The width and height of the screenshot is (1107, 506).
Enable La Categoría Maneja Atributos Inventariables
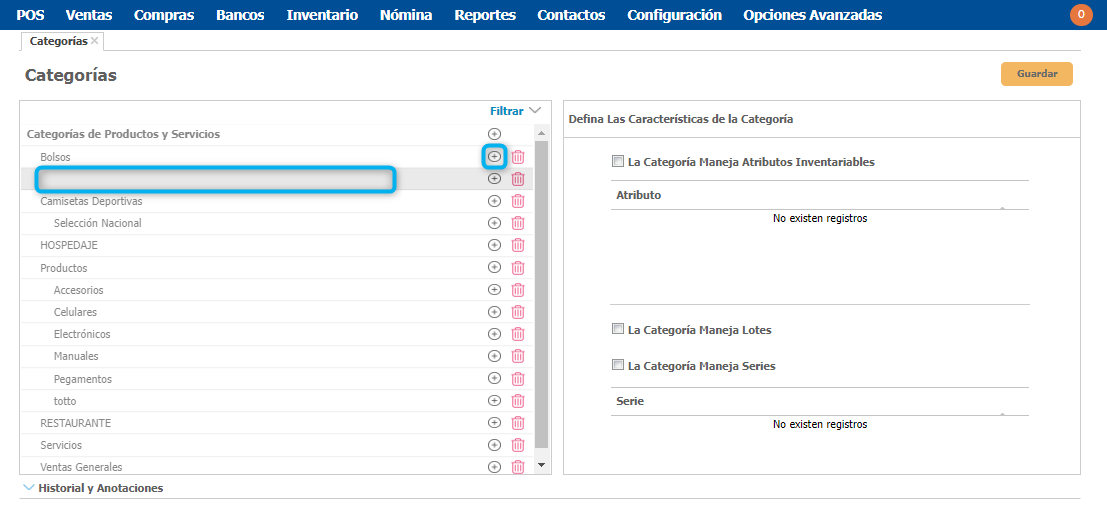point(618,161)
